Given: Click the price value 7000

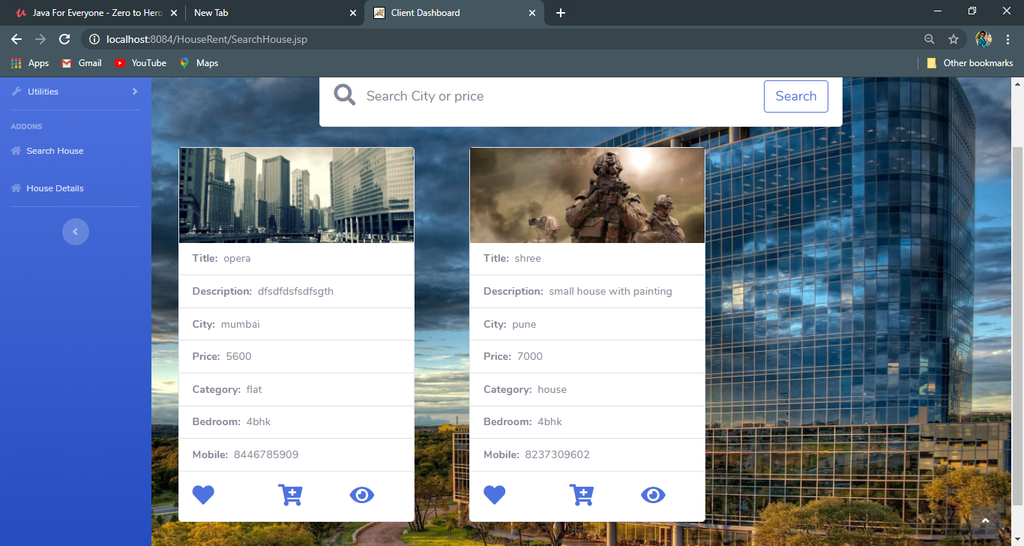Looking at the screenshot, I should point(530,357).
